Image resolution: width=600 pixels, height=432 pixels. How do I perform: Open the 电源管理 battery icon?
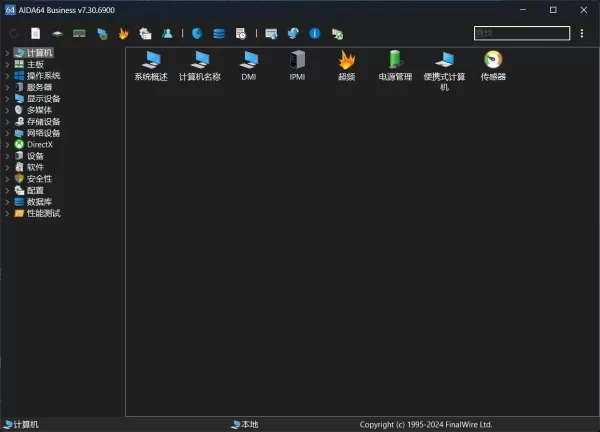(x=395, y=61)
